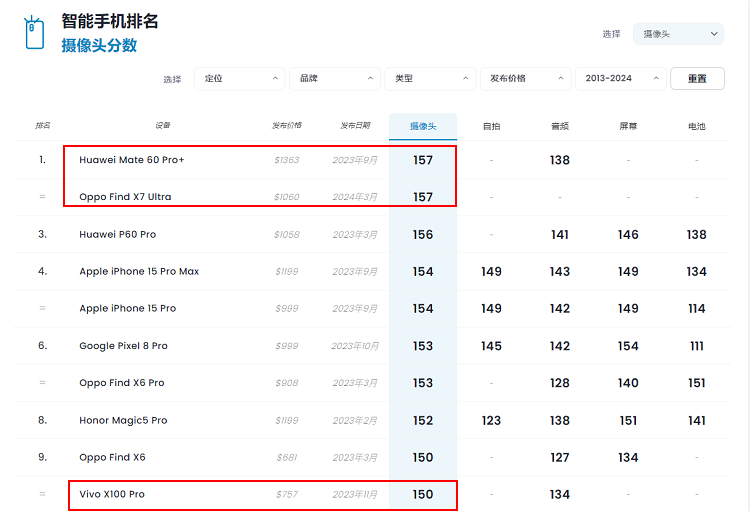Open Google Pixel 8 Pro entry
Viewport: 750px width, 511px height.
click(123, 345)
